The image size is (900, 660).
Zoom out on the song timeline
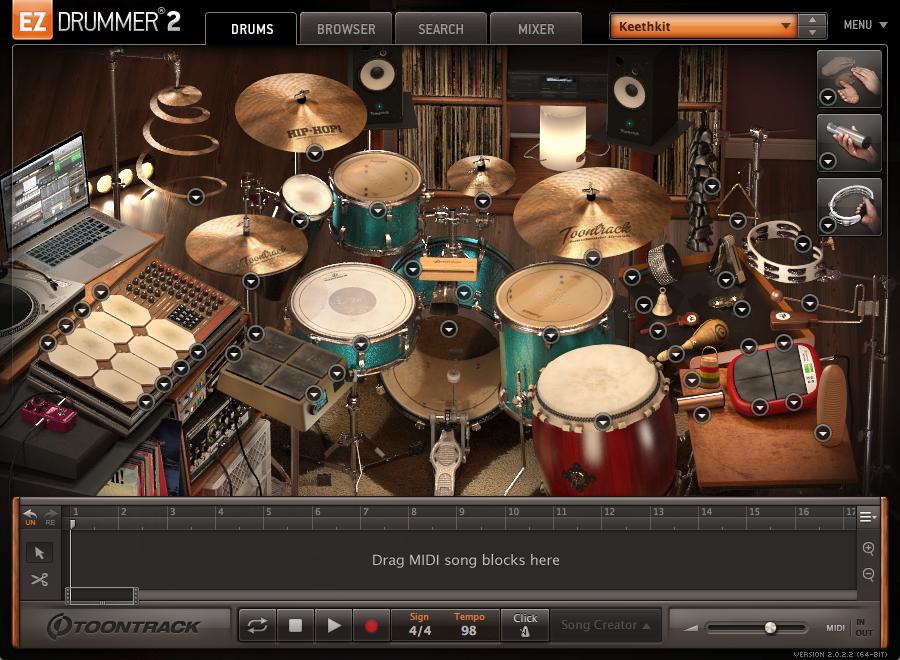(x=868, y=574)
